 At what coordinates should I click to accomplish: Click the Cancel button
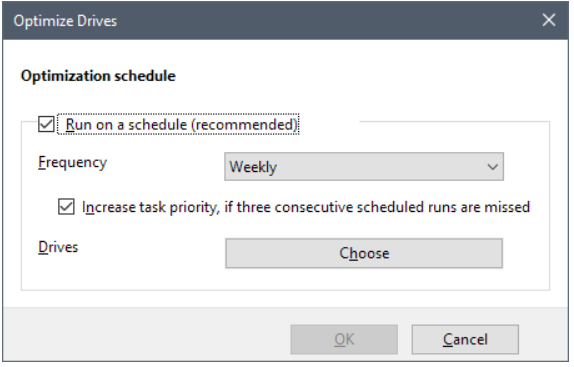tap(465, 339)
